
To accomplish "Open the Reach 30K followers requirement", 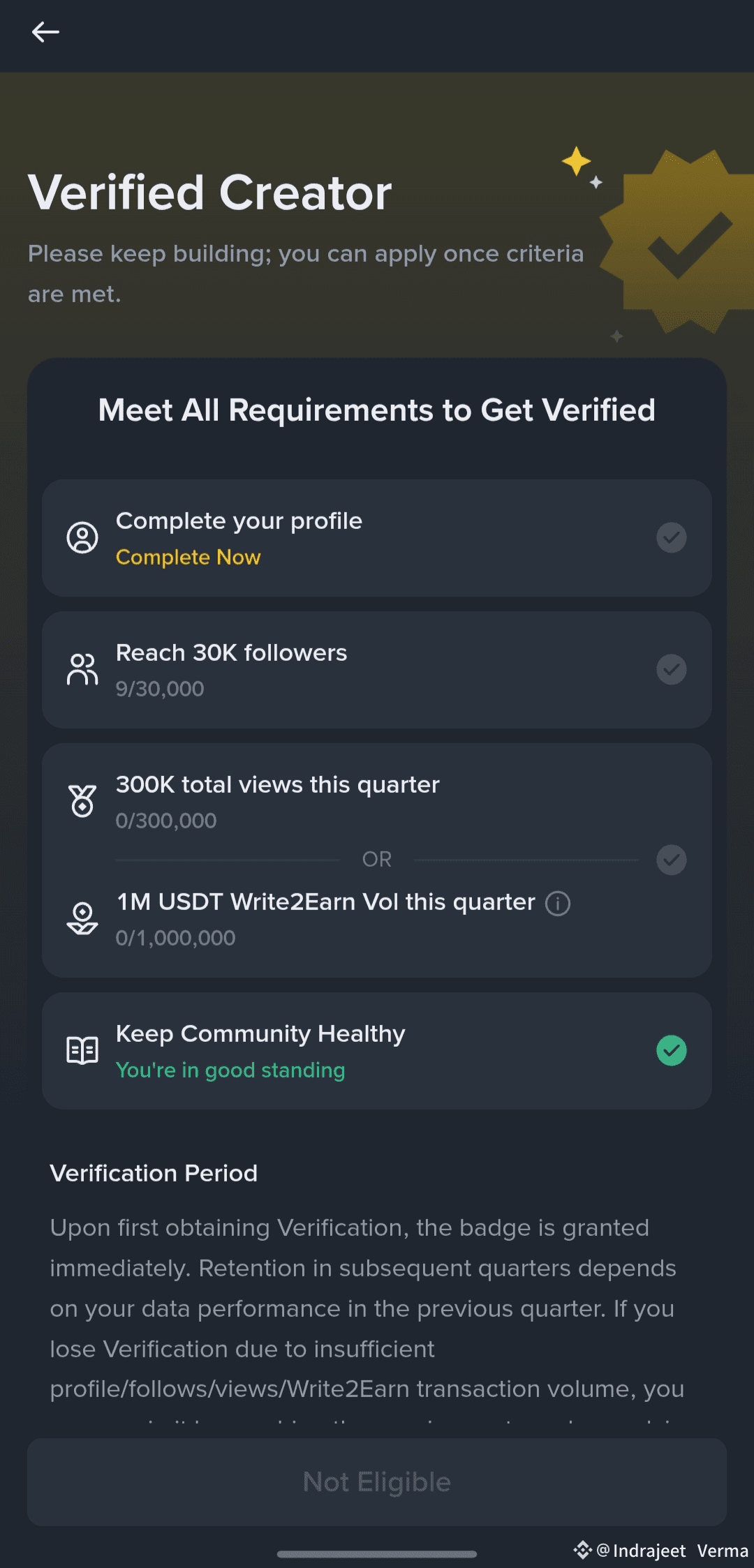I will click(231, 653).
